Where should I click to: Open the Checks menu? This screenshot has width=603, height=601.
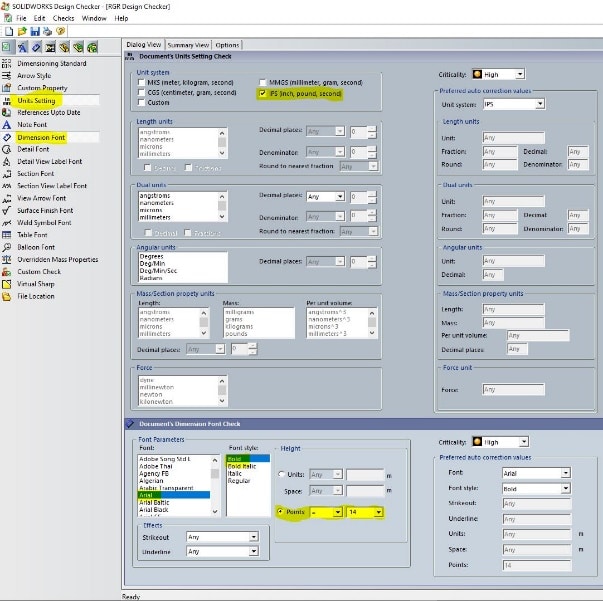click(63, 18)
